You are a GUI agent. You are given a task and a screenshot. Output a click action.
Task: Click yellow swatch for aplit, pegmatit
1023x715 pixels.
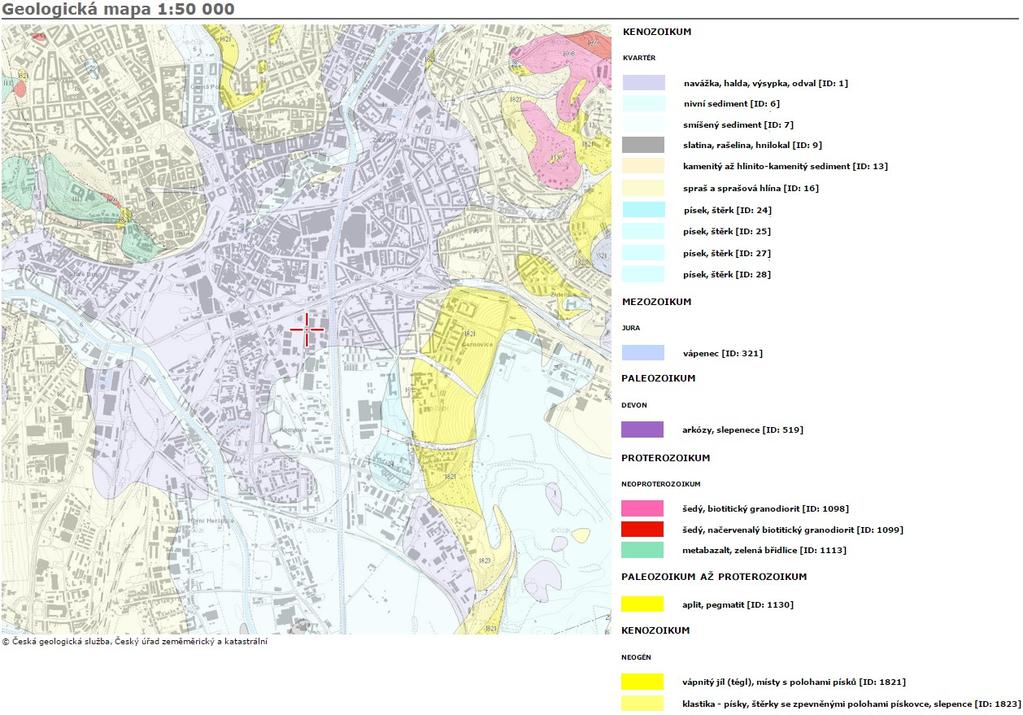pos(643,604)
